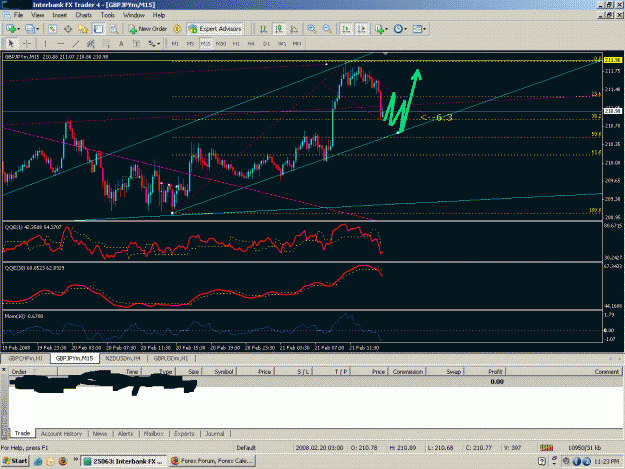Expand the Templates dropdown arrow
Viewport: 625px width, 469px height.
point(425,29)
